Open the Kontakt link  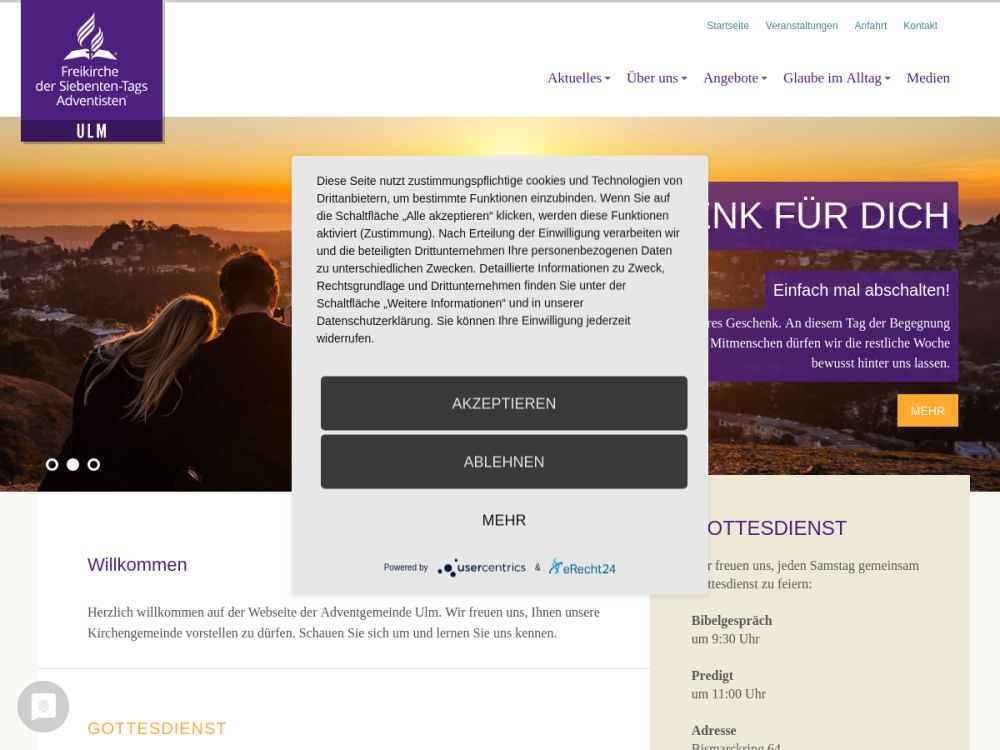pyautogui.click(x=920, y=26)
